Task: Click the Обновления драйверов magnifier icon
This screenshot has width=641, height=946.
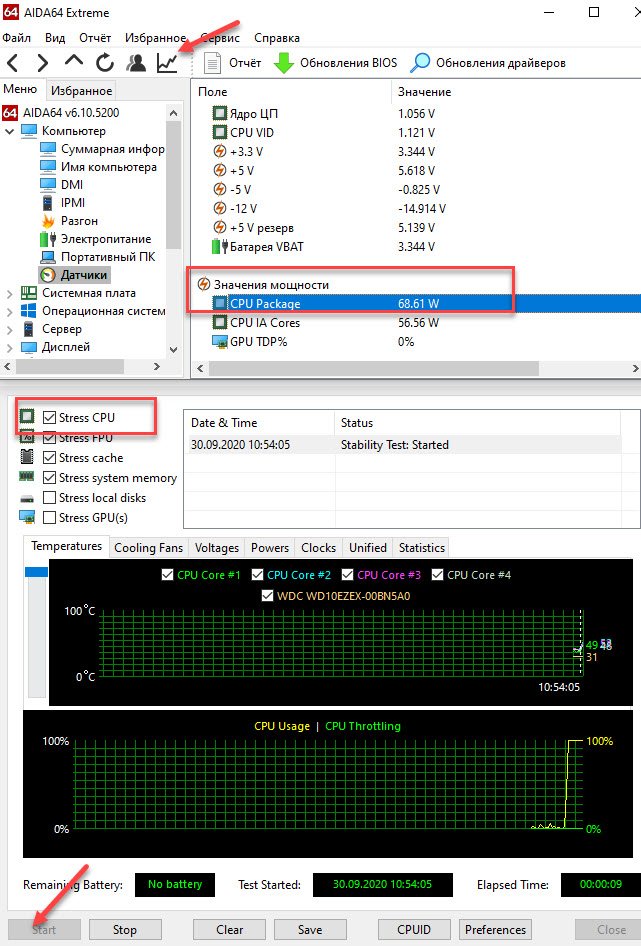Action: pos(420,62)
